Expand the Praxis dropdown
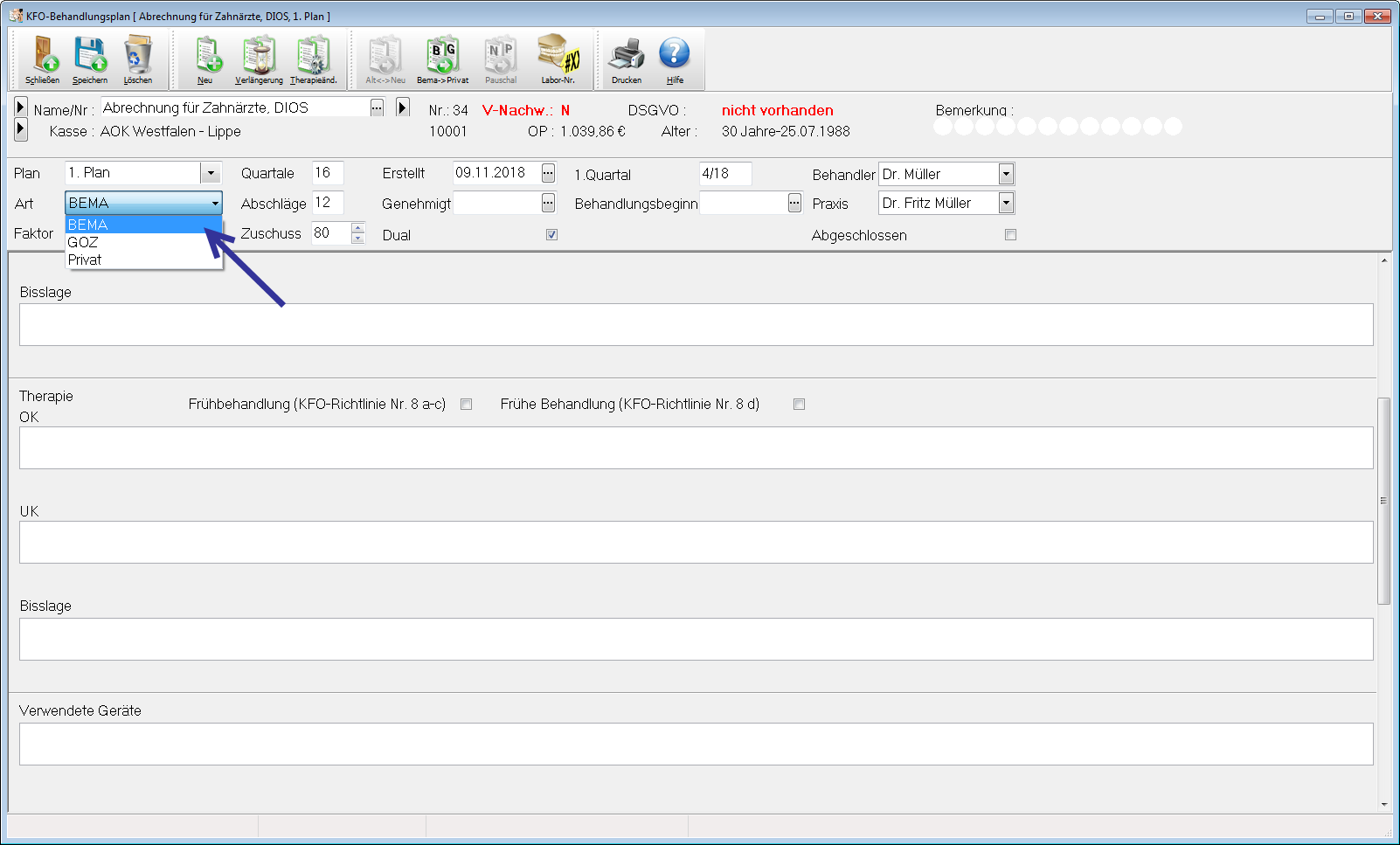Viewport: 1400px width, 845px height. tap(1006, 203)
